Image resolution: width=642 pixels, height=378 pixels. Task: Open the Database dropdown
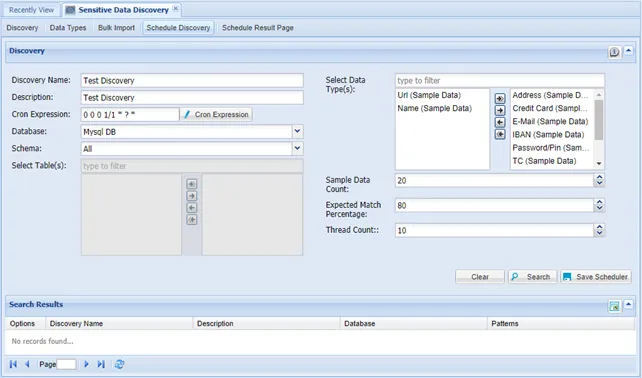[x=298, y=131]
